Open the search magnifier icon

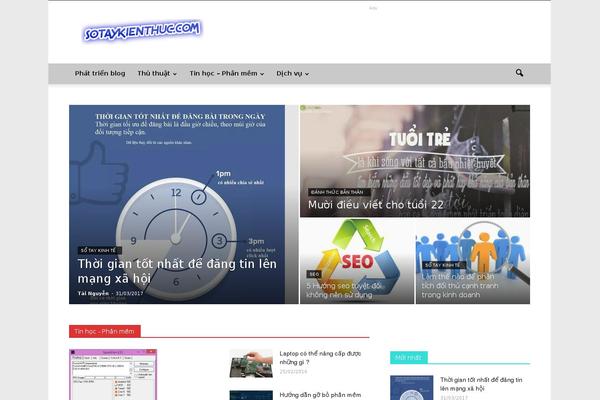click(519, 73)
